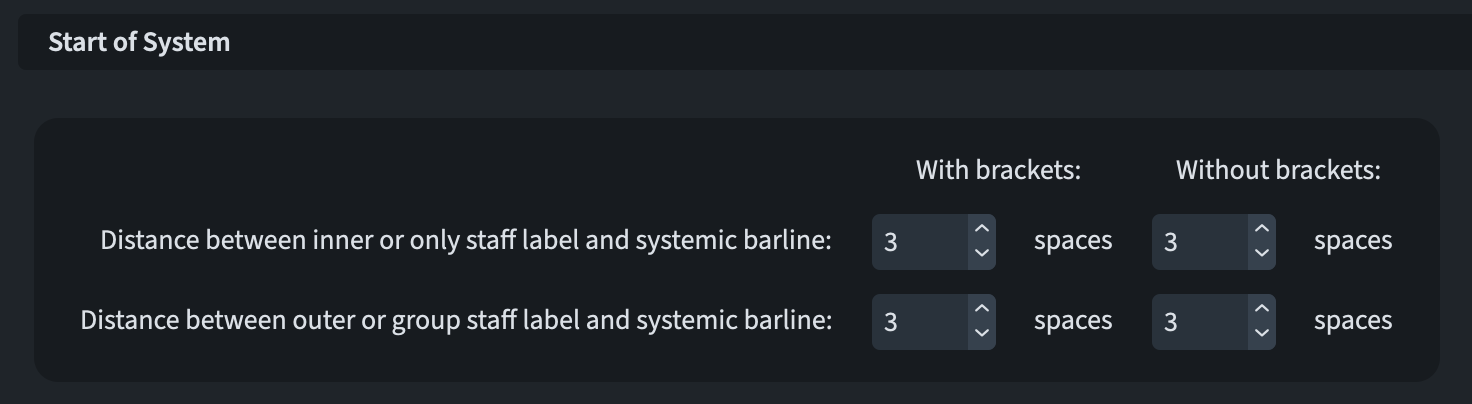Collapse the Start of System section header
The width and height of the screenshot is (1472, 404).
coord(139,42)
